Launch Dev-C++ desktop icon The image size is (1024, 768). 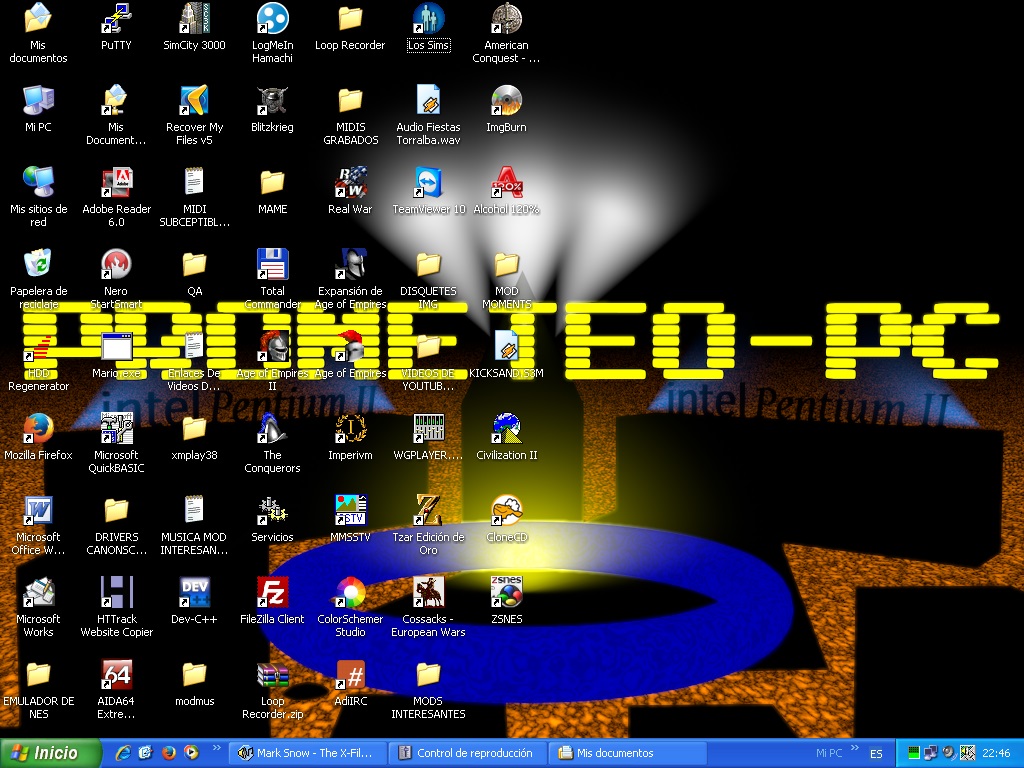[x=194, y=601]
